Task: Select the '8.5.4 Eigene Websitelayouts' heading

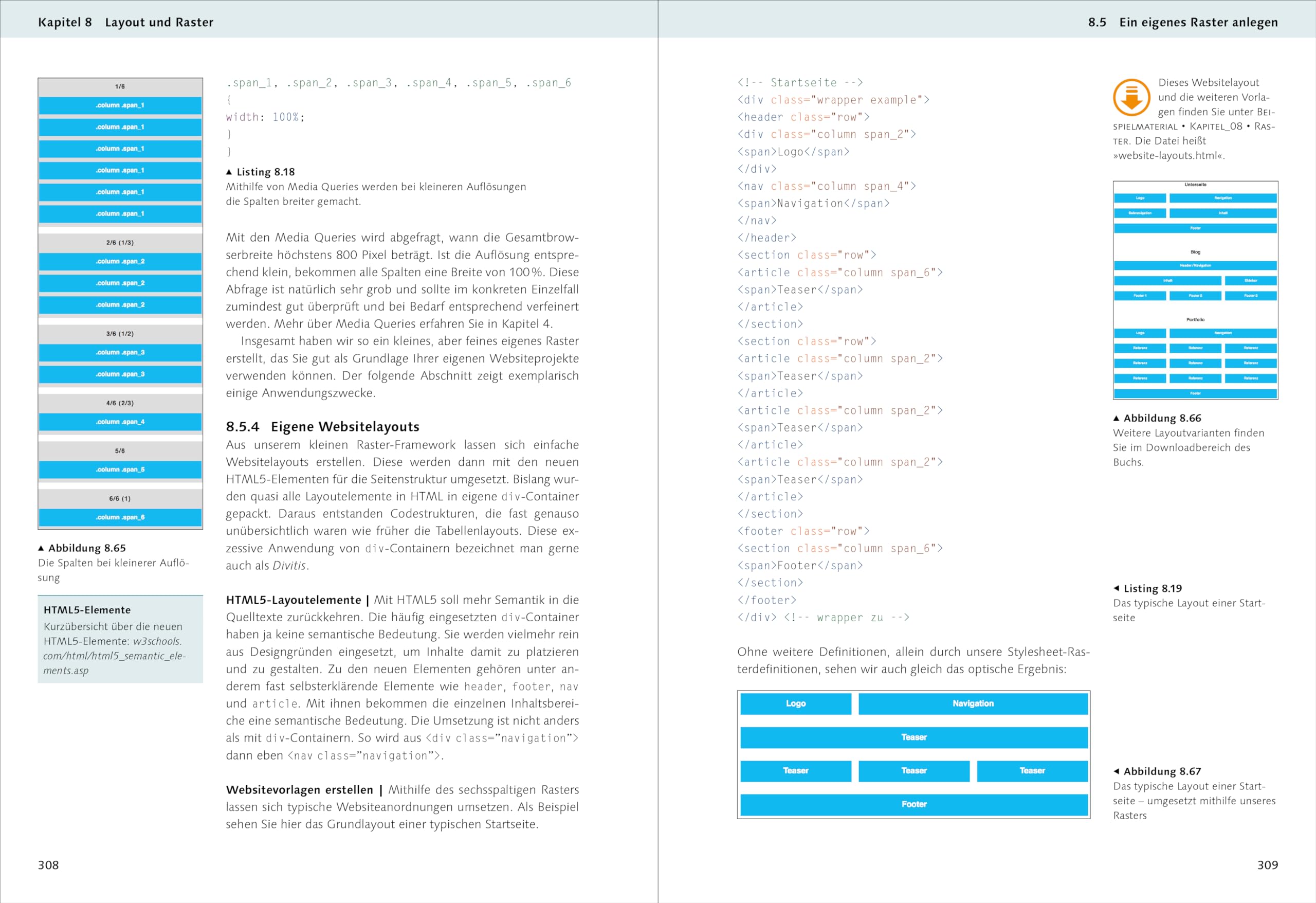Action: pos(323,427)
